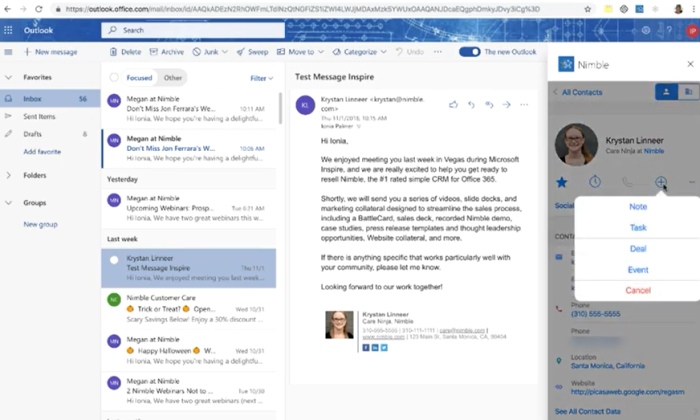Viewport: 700px width, 420px height.
Task: Click the plus add activity icon
Action: pyautogui.click(x=661, y=182)
